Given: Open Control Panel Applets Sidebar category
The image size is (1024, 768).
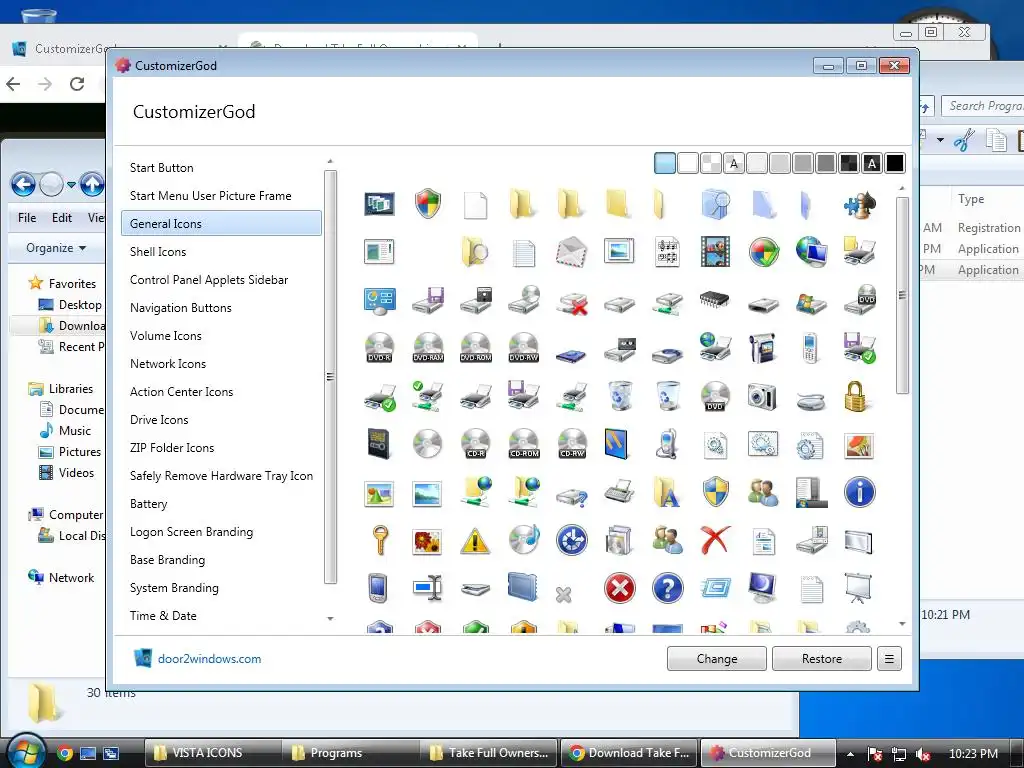Looking at the screenshot, I should [209, 280].
